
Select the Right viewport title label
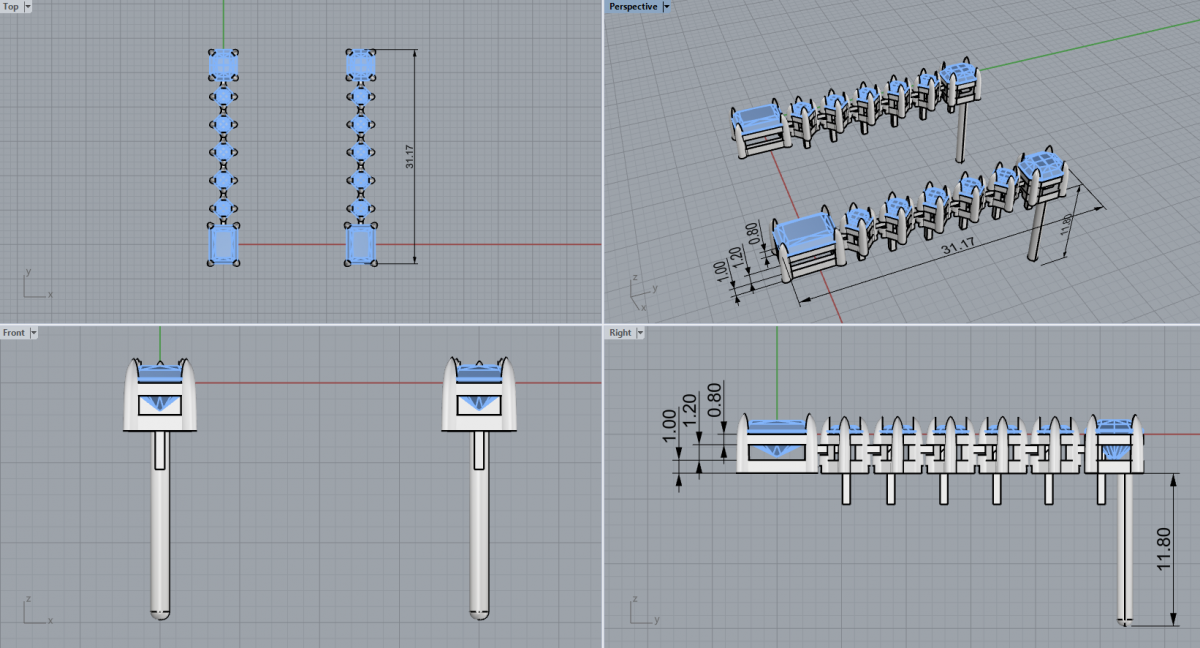pyautogui.click(x=620, y=332)
